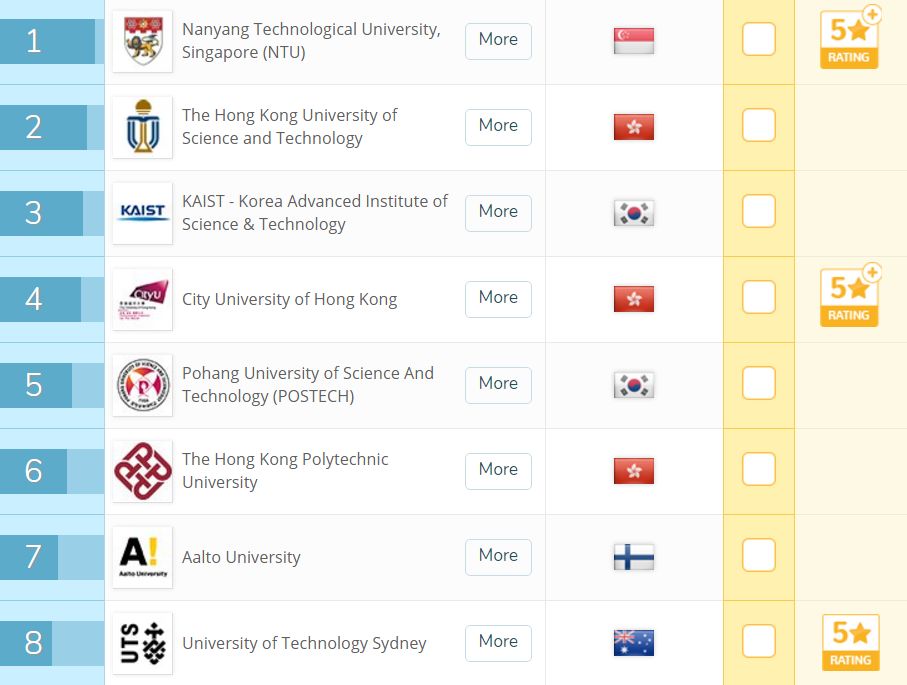This screenshot has height=685, width=907.
Task: Tick the compare checkbox for KAIST
Action: 759,213
